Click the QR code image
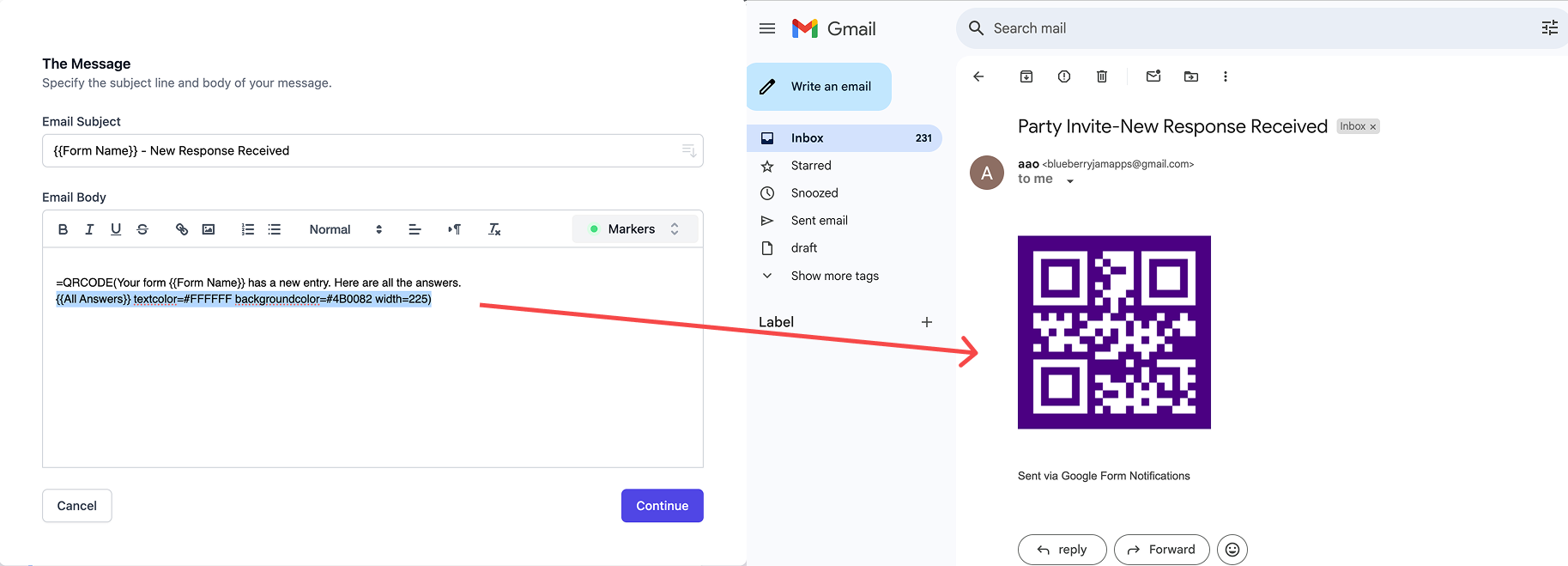1568x566 pixels. 1114,332
